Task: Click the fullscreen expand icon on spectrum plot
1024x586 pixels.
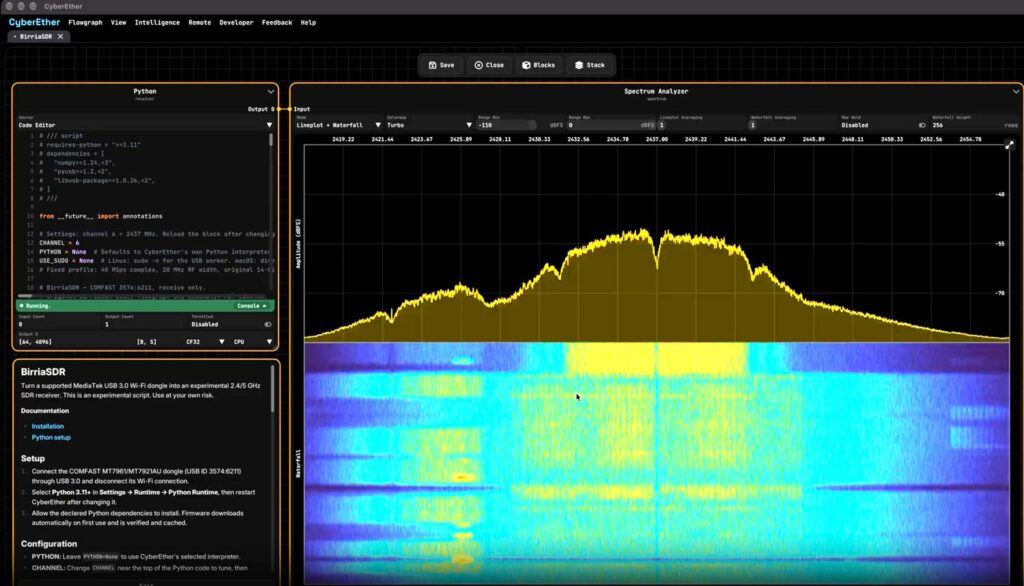Action: point(1009,145)
